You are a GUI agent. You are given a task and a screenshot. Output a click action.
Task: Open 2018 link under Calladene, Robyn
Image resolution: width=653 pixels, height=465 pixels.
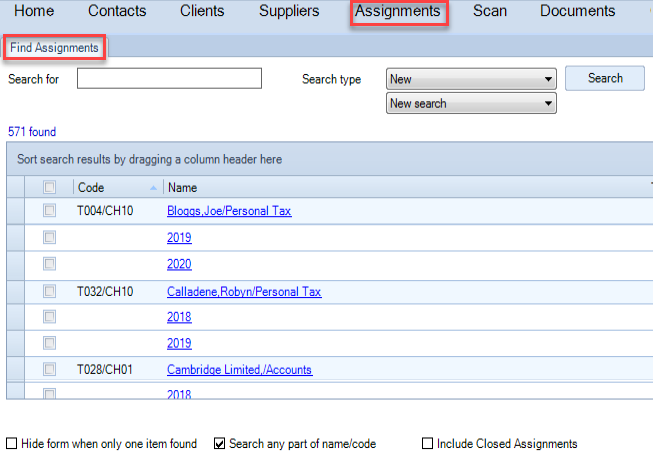click(x=179, y=317)
